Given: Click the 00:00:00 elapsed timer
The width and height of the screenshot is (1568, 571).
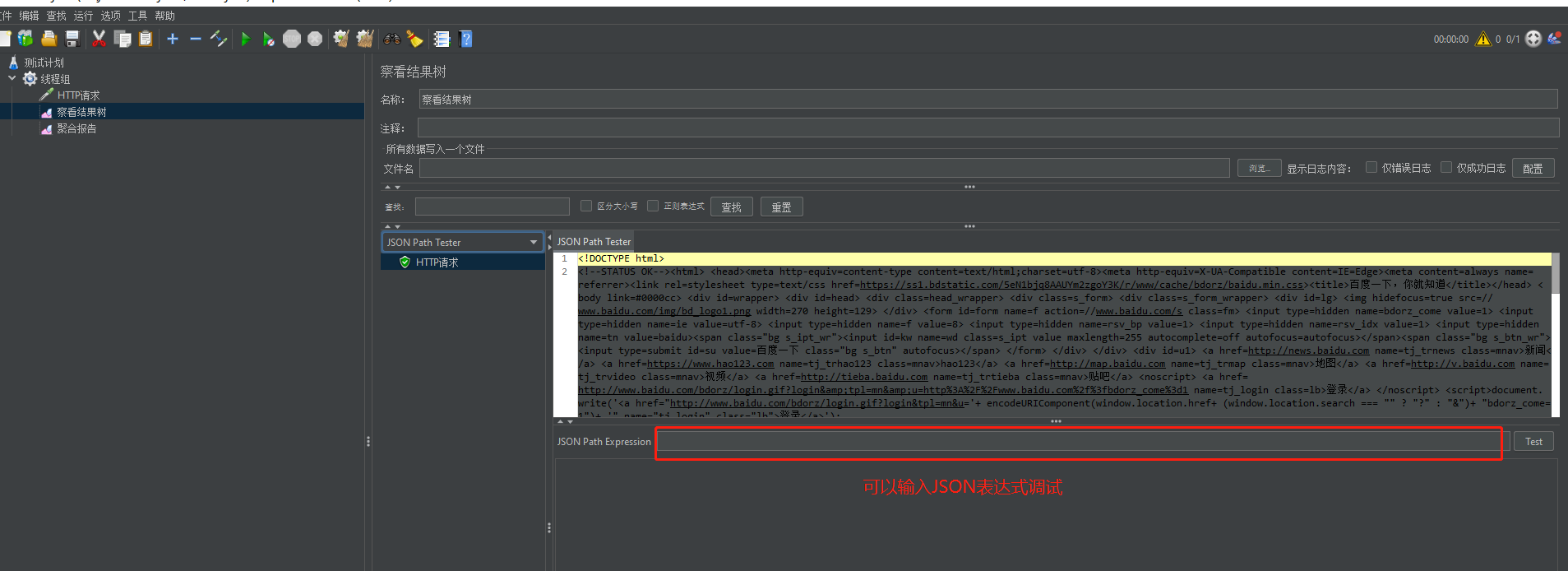Looking at the screenshot, I should click(x=1451, y=39).
